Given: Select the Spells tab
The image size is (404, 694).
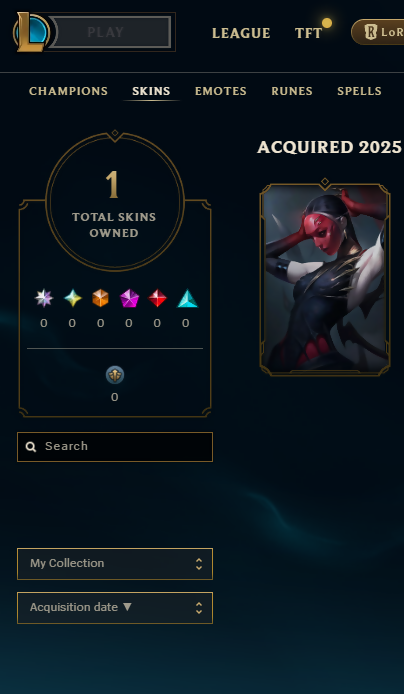Looking at the screenshot, I should click(x=359, y=91).
